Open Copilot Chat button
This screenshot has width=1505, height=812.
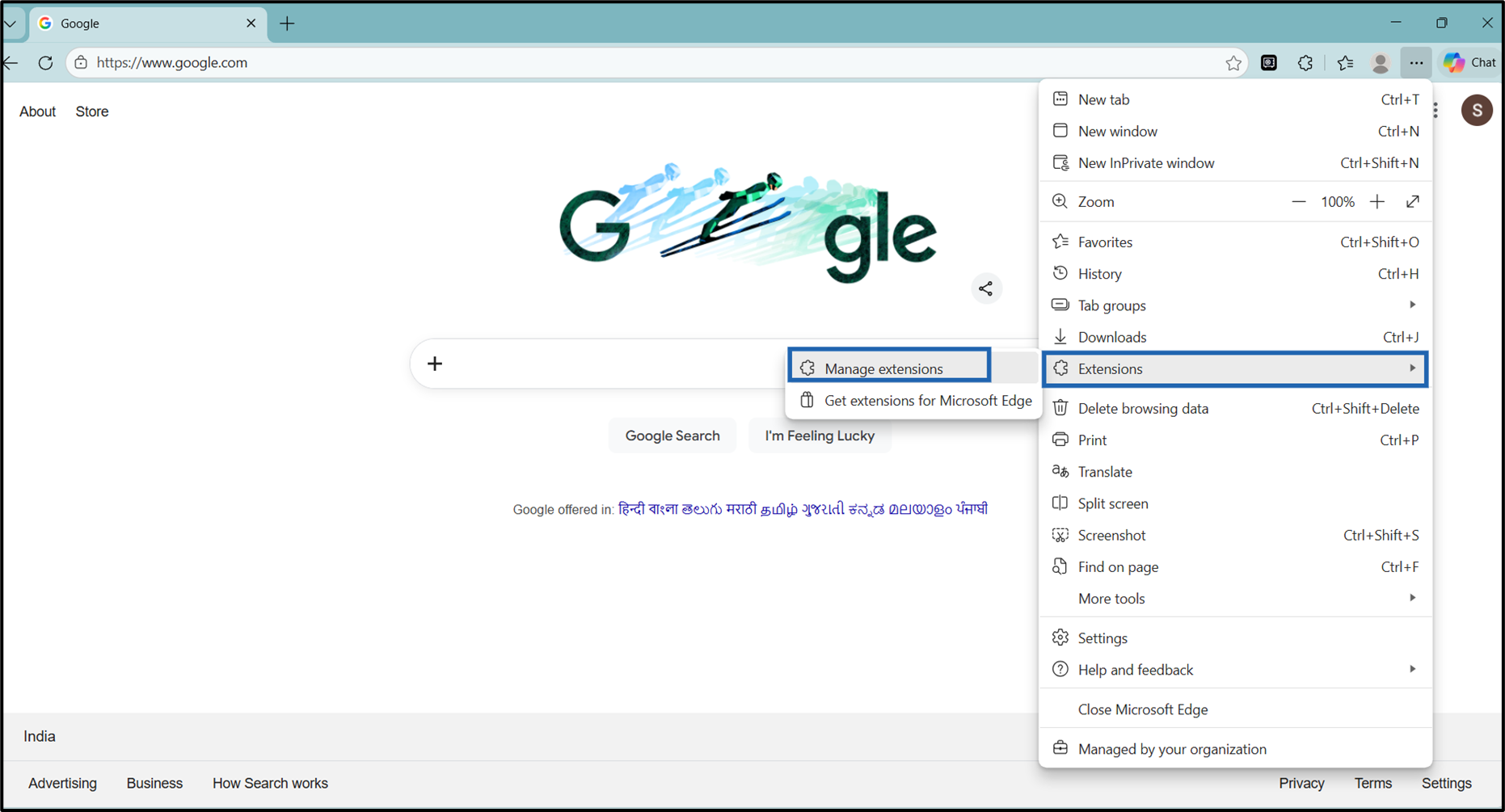1470,62
